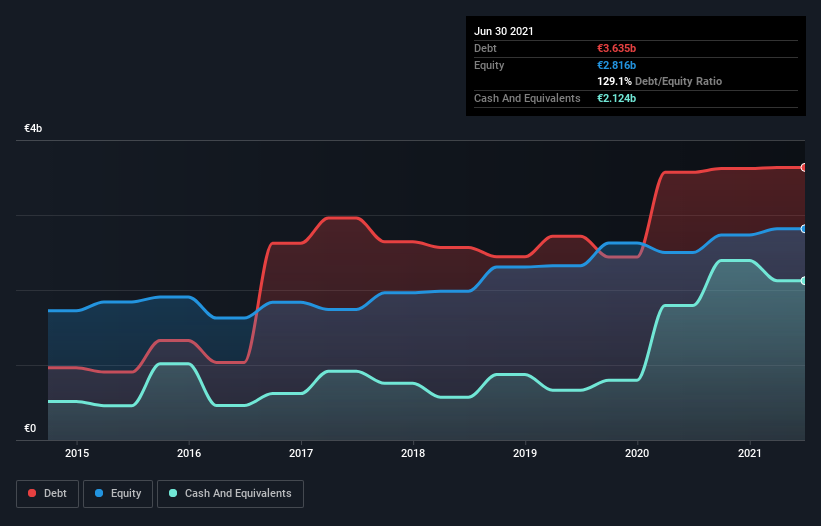The height and width of the screenshot is (526, 821).
Task: Toggle the Equity legend button
Action: click(118, 494)
